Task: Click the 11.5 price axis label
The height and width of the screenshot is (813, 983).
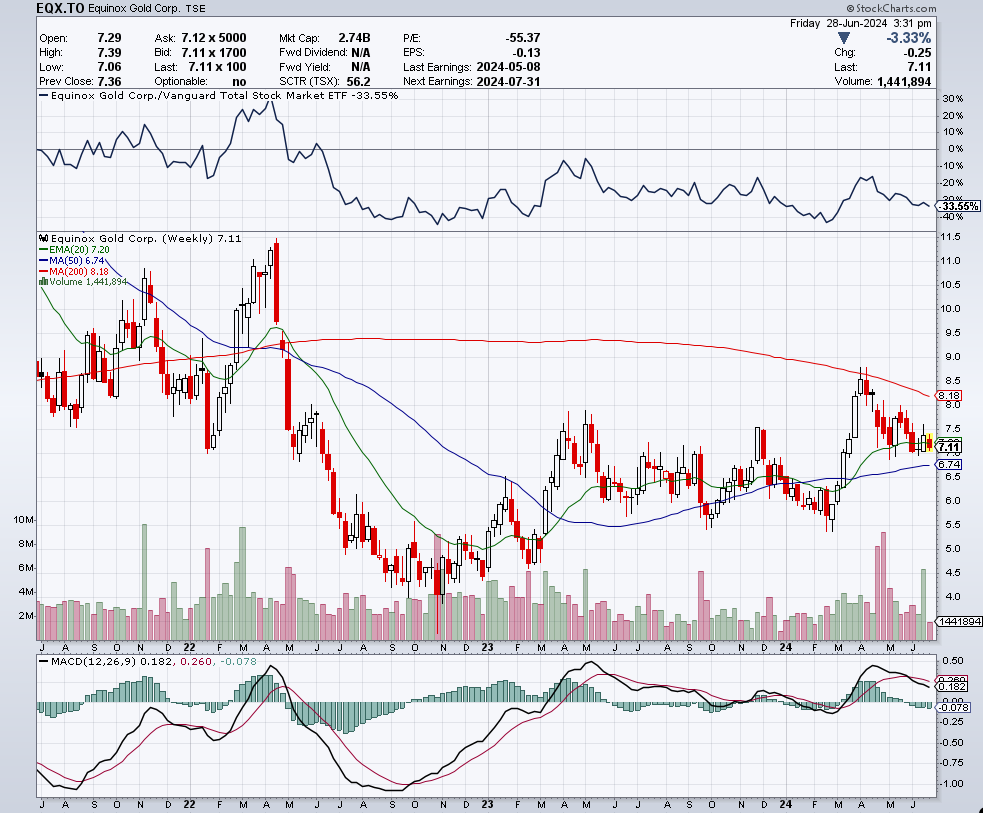Action: tap(950, 237)
